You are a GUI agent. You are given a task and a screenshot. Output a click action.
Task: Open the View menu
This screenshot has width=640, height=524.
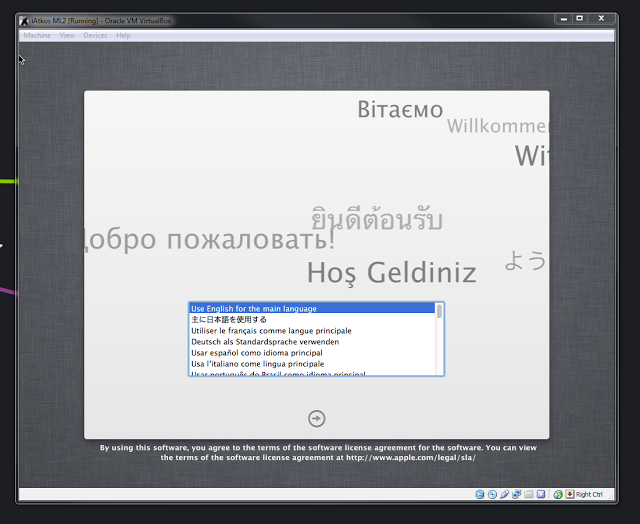(x=67, y=36)
